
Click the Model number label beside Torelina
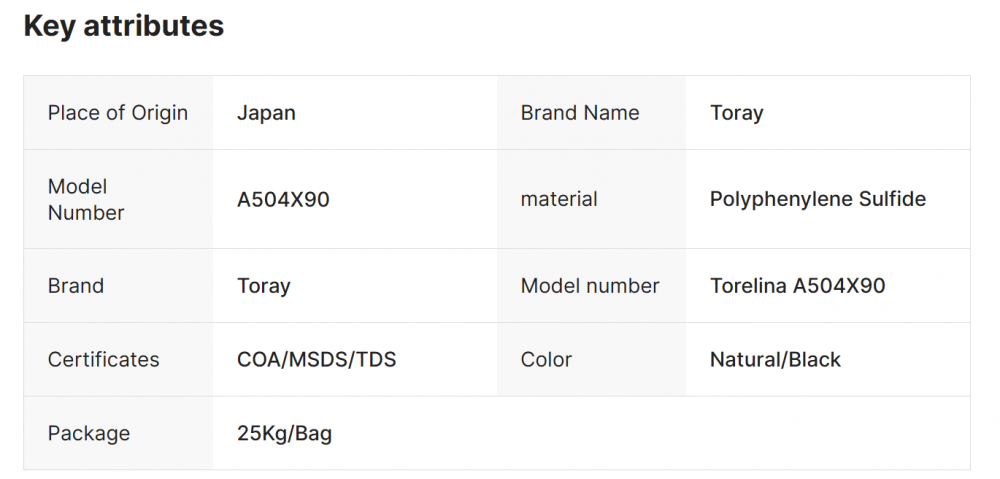pyautogui.click(x=590, y=286)
